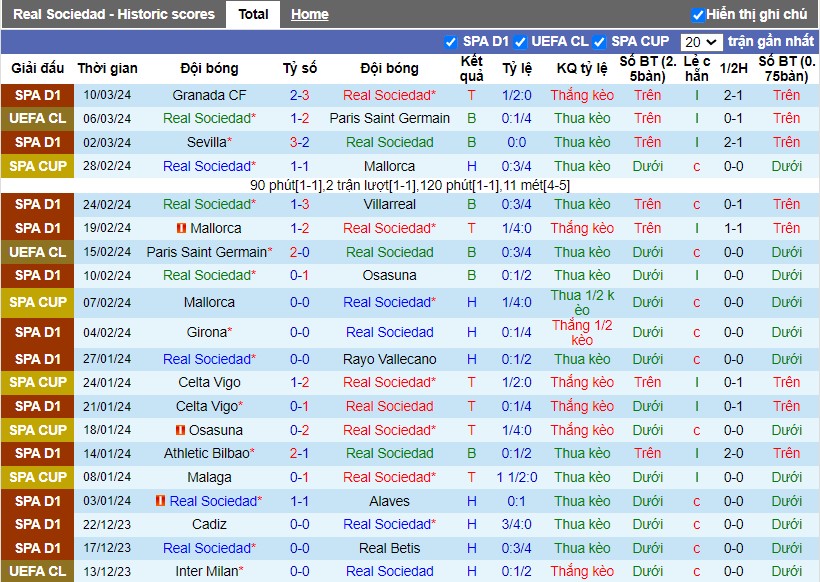Click Real Sociedad - Historic scores title
Screen dimensions: 820x582
(x=114, y=14)
